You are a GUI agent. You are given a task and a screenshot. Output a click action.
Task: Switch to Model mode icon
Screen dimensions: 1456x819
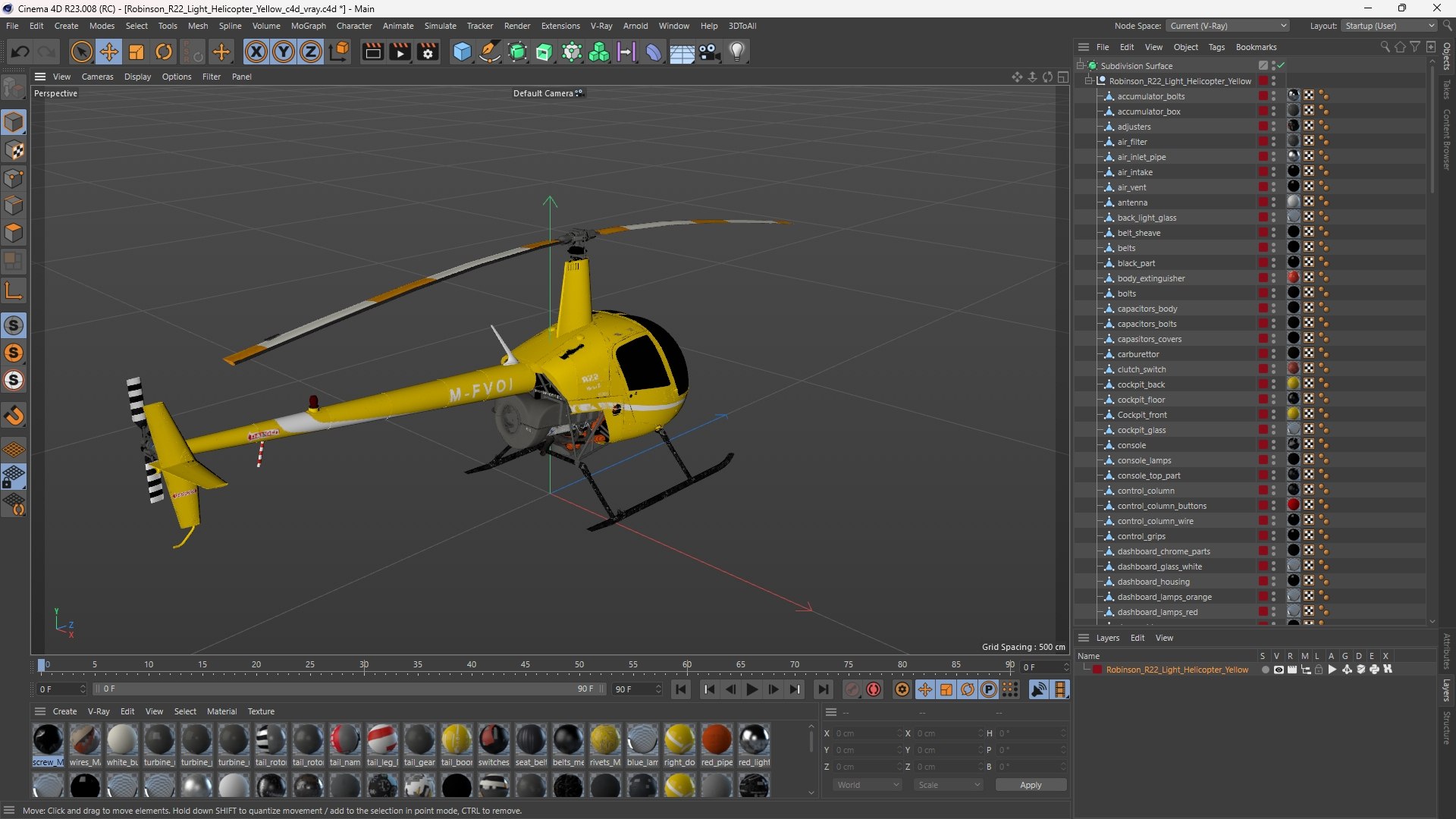point(14,122)
